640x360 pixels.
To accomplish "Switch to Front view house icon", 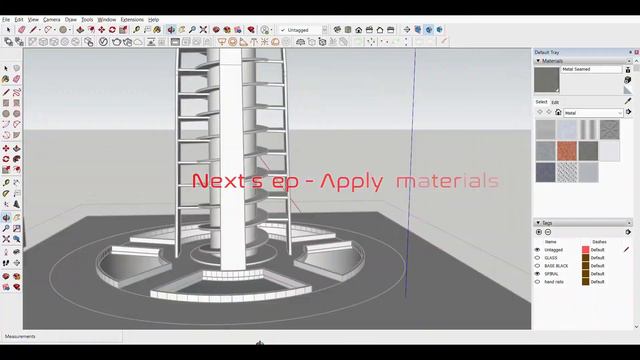I will [x=358, y=30].
